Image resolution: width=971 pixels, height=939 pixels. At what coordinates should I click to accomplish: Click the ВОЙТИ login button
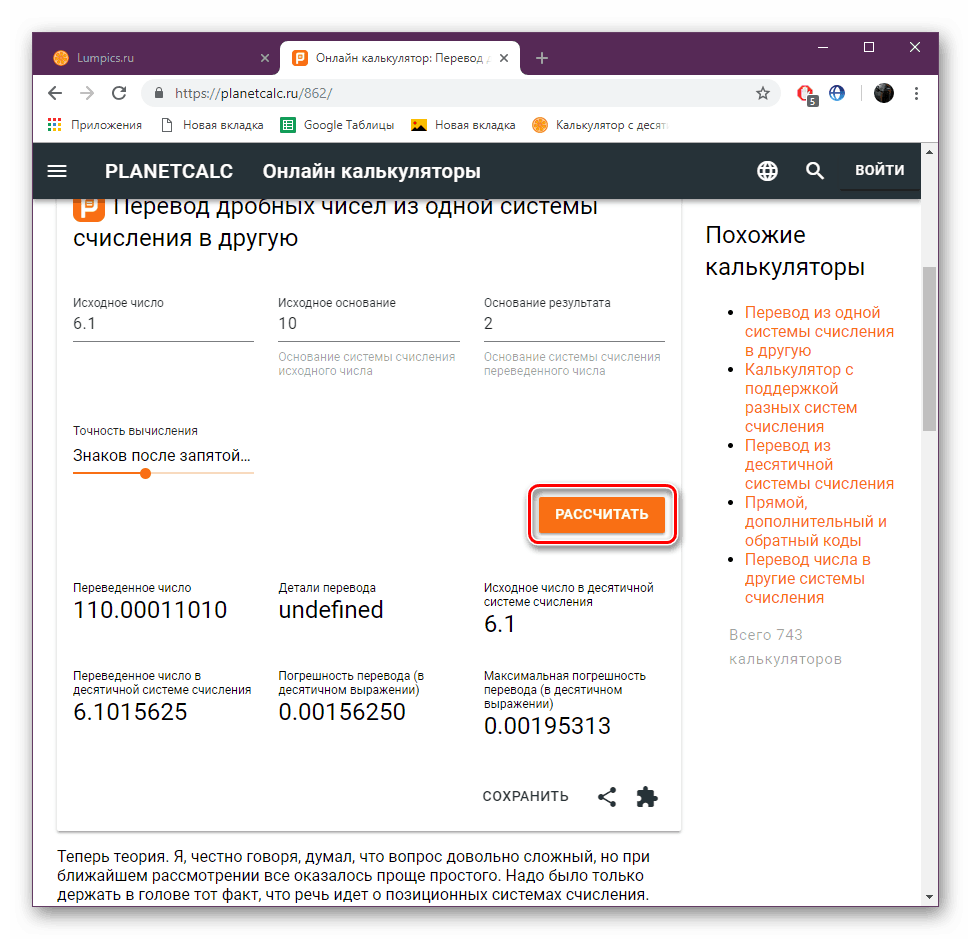click(879, 170)
